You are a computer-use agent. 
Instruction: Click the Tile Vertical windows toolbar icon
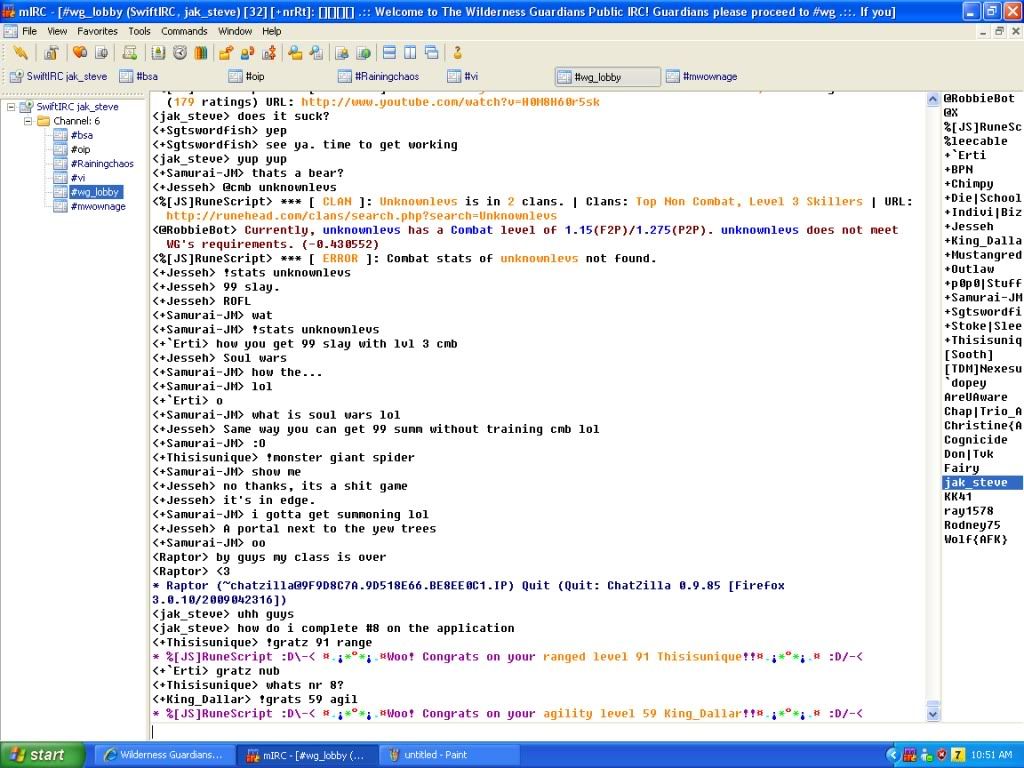[410, 53]
